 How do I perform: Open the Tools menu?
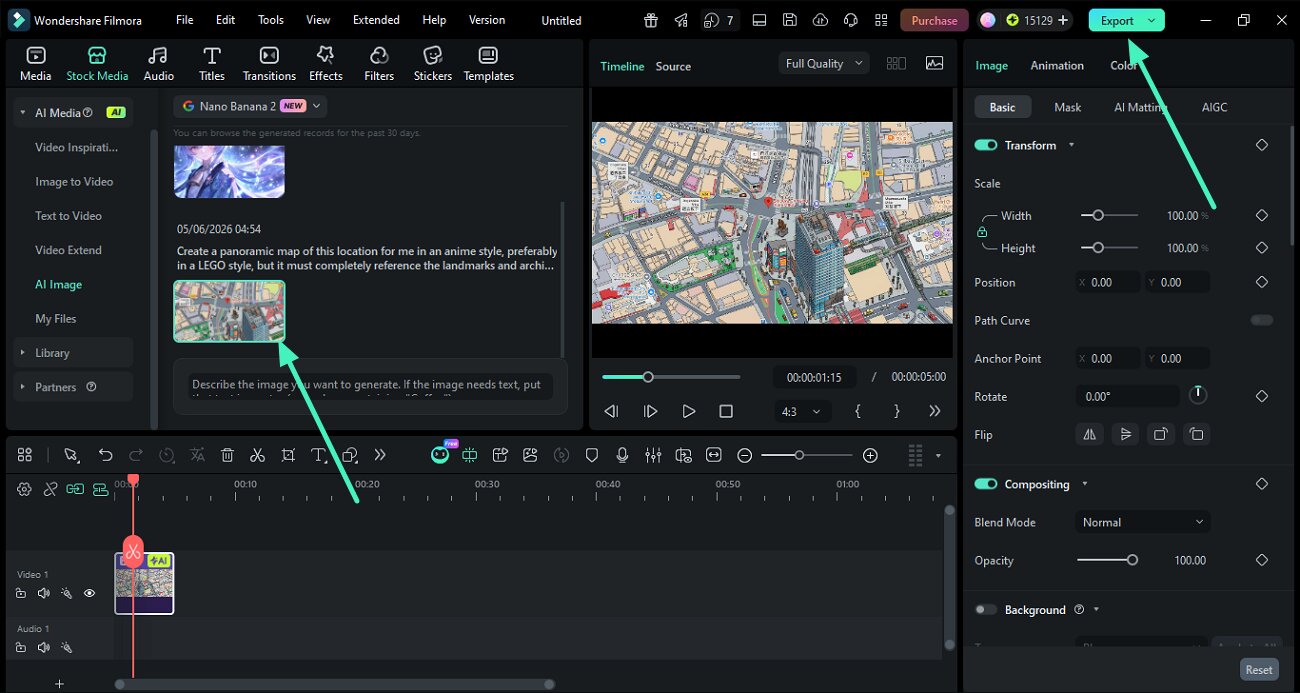pyautogui.click(x=271, y=20)
